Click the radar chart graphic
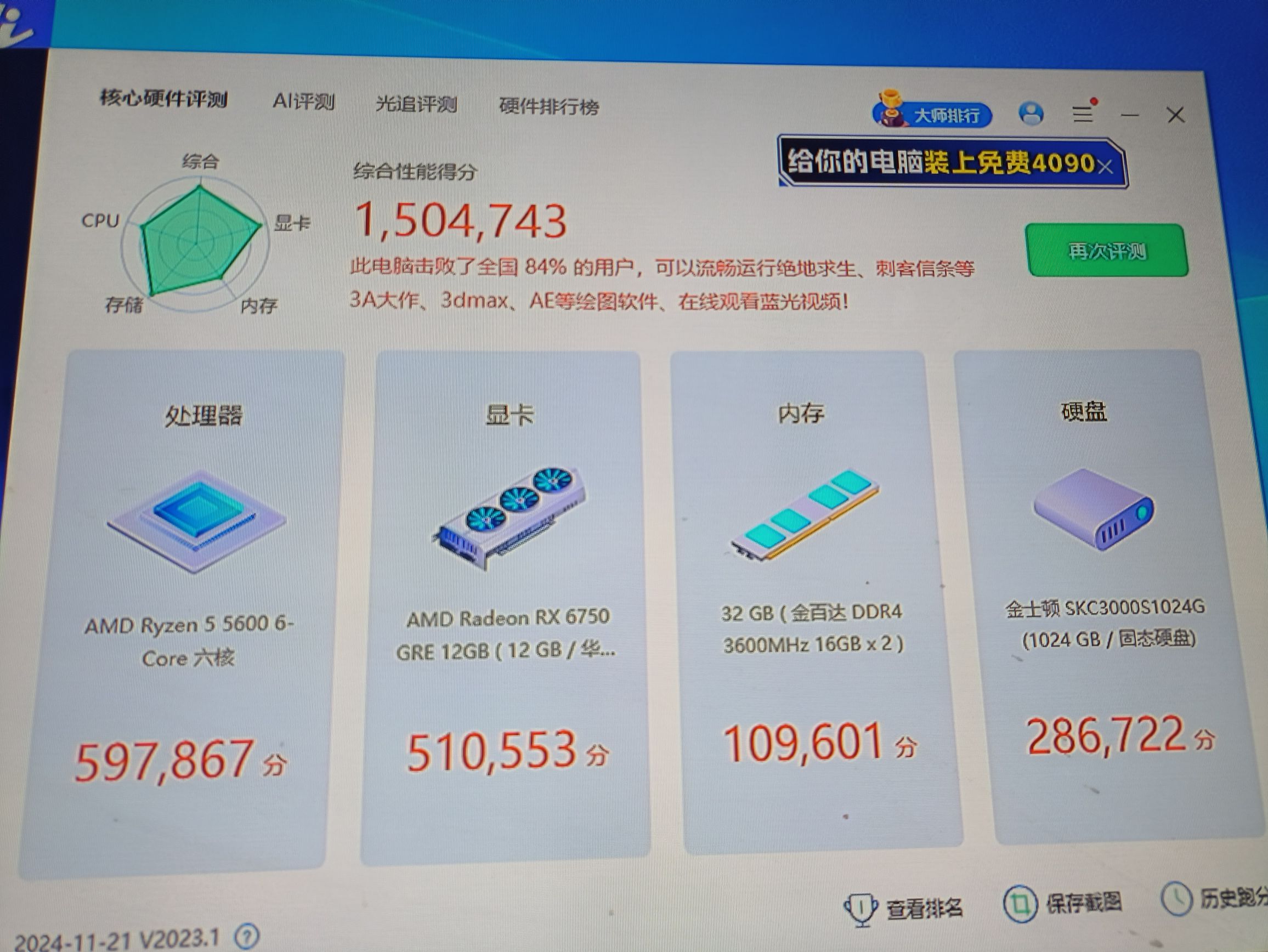1268x952 pixels. [x=195, y=245]
